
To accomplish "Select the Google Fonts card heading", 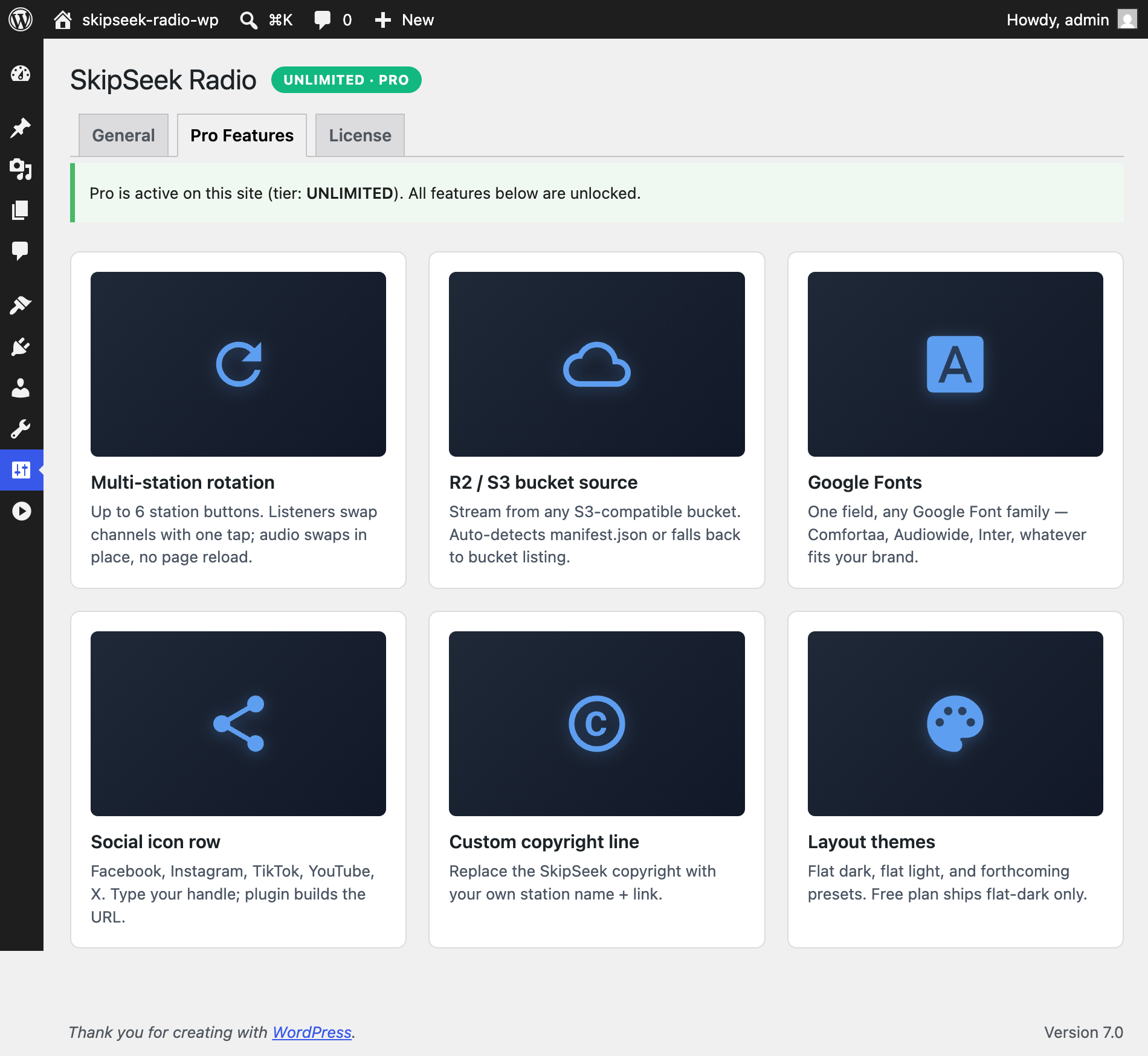I will [x=865, y=482].
